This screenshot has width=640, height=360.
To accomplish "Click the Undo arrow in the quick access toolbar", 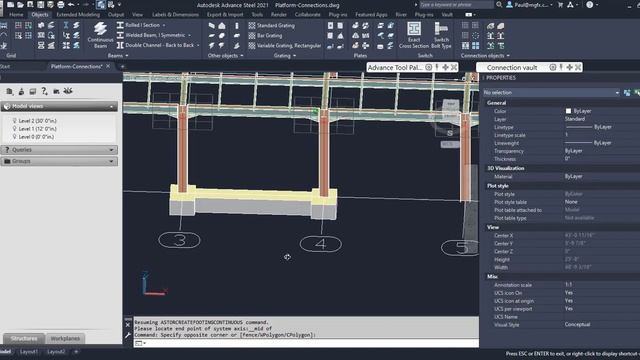I will click(x=71, y=5).
